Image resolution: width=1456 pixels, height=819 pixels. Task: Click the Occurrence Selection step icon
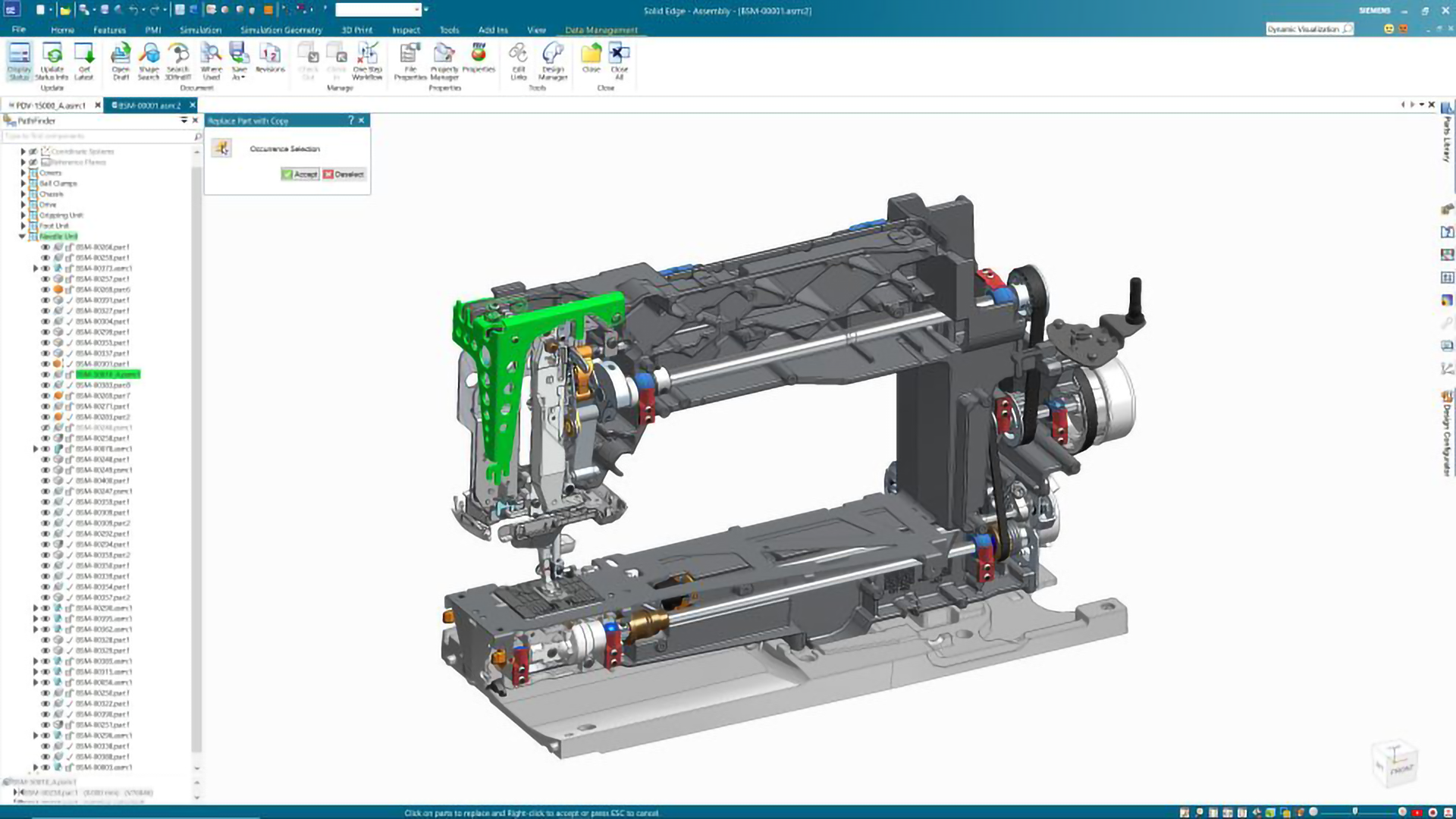coord(221,148)
